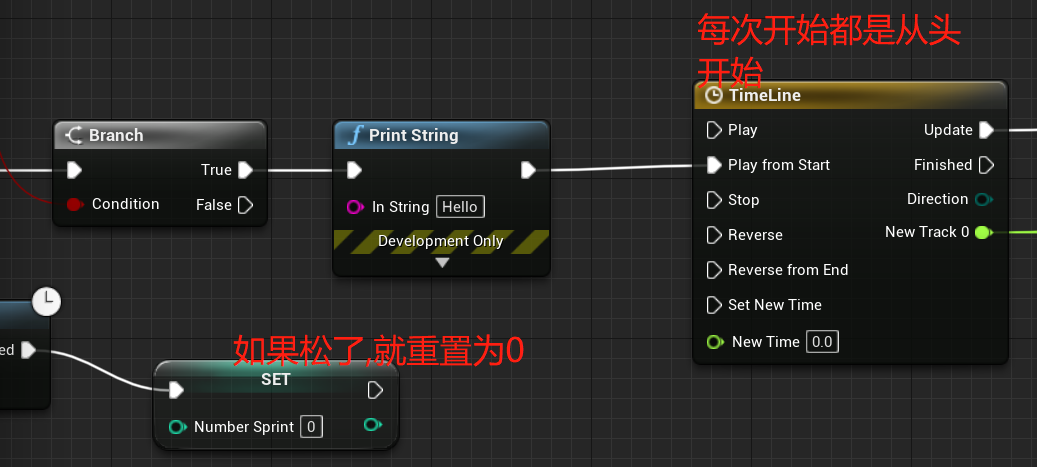This screenshot has width=1037, height=467.
Task: Edit the Number Sprint 0 value
Action: tap(311, 427)
